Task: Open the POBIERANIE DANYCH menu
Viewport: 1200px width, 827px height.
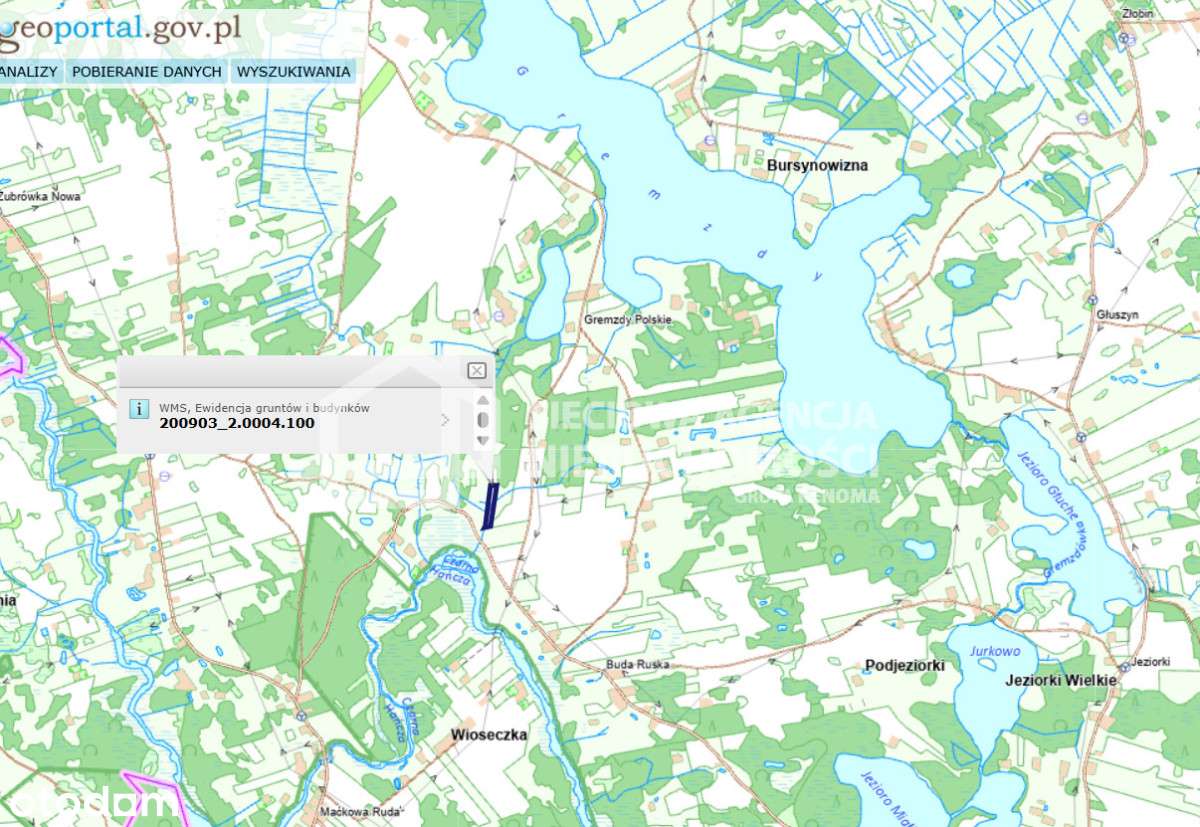Action: coord(147,72)
